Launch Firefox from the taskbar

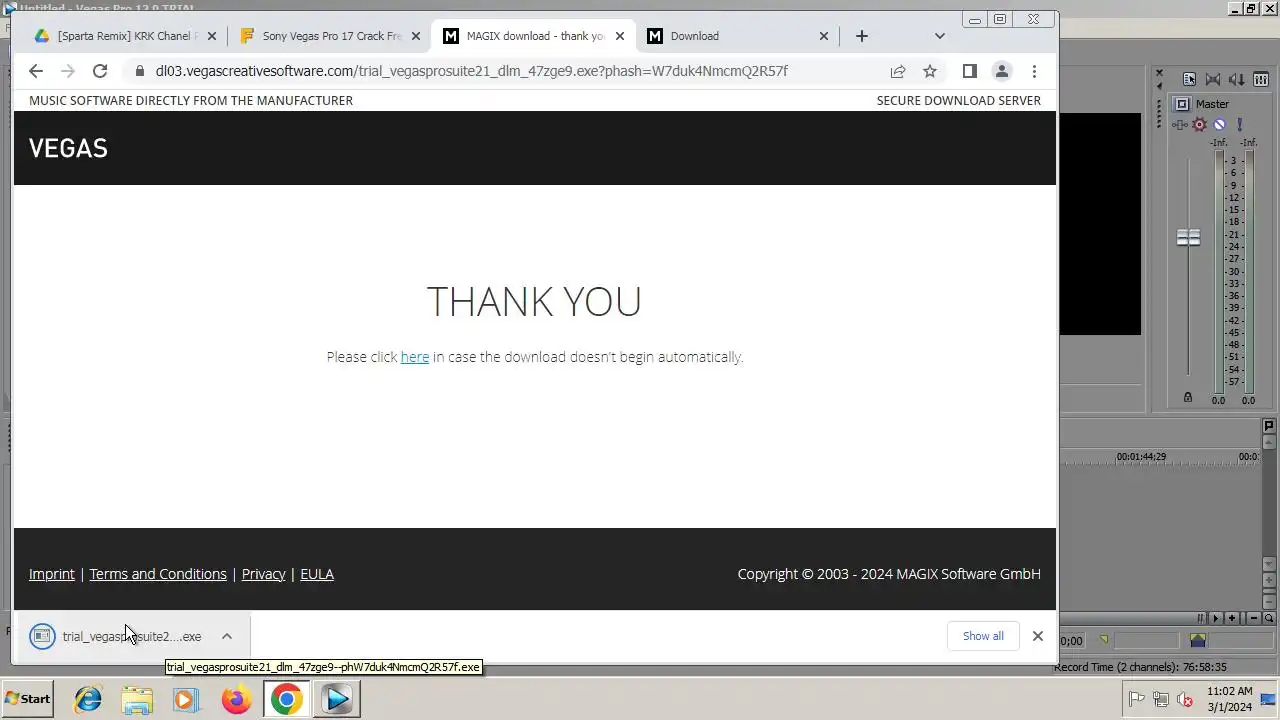[237, 699]
